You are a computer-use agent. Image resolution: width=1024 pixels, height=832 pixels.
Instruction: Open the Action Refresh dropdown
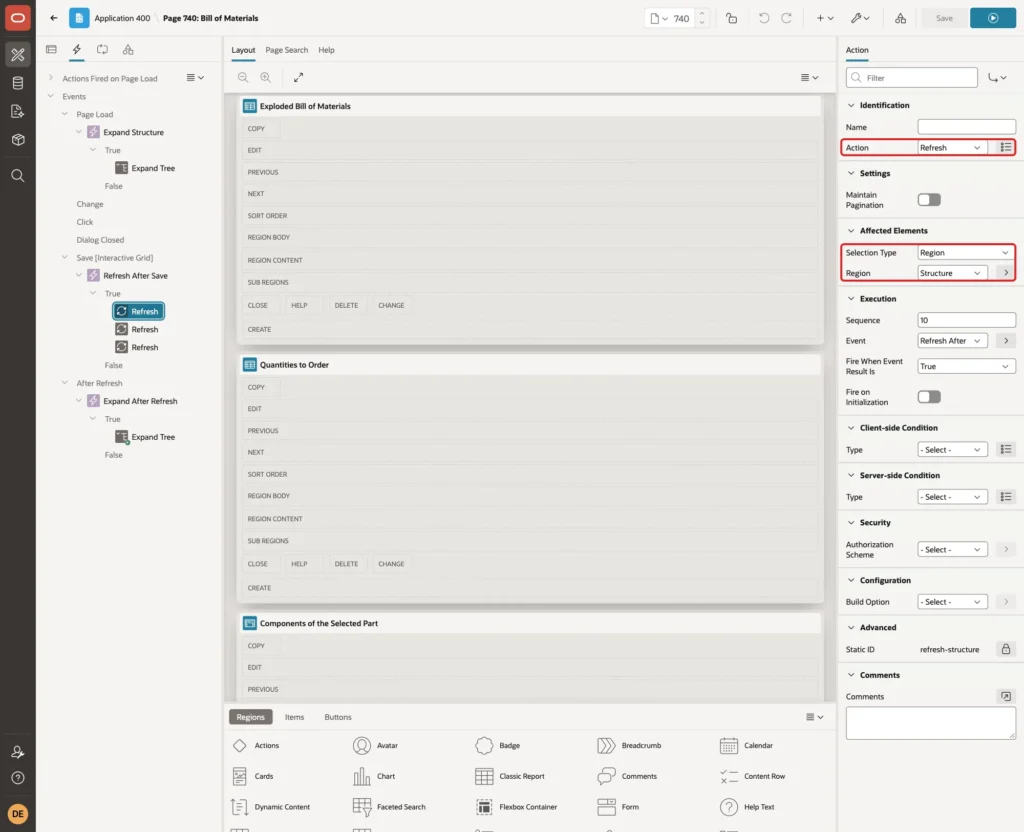[x=951, y=148]
